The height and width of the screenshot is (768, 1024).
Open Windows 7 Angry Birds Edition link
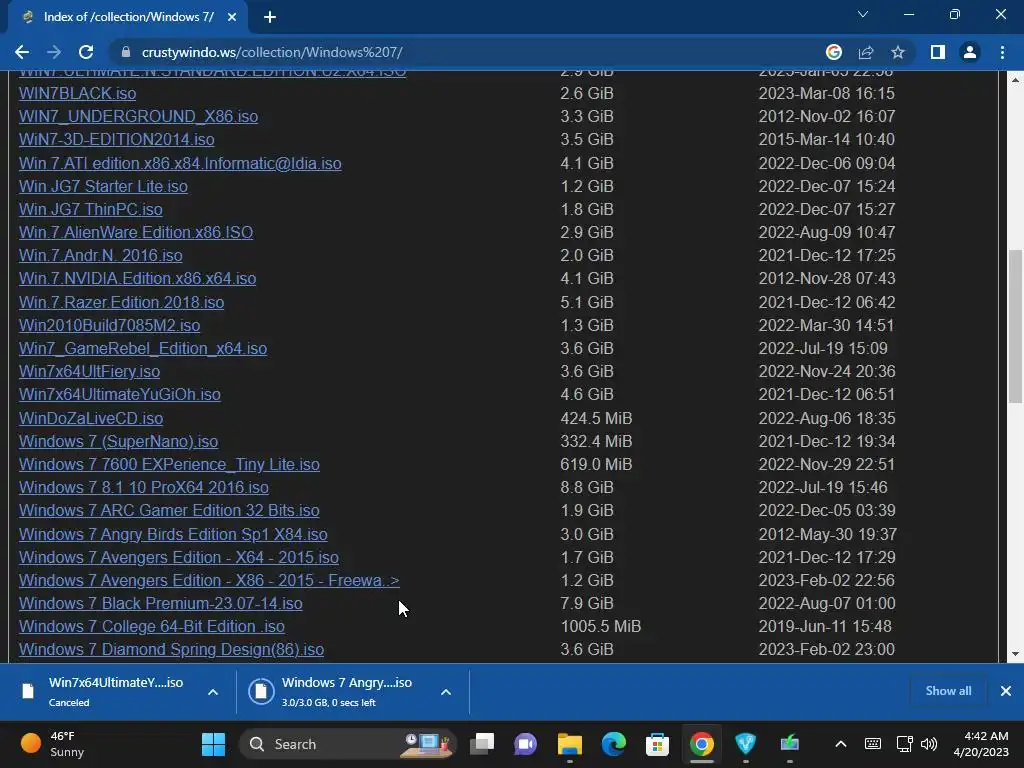pos(173,534)
